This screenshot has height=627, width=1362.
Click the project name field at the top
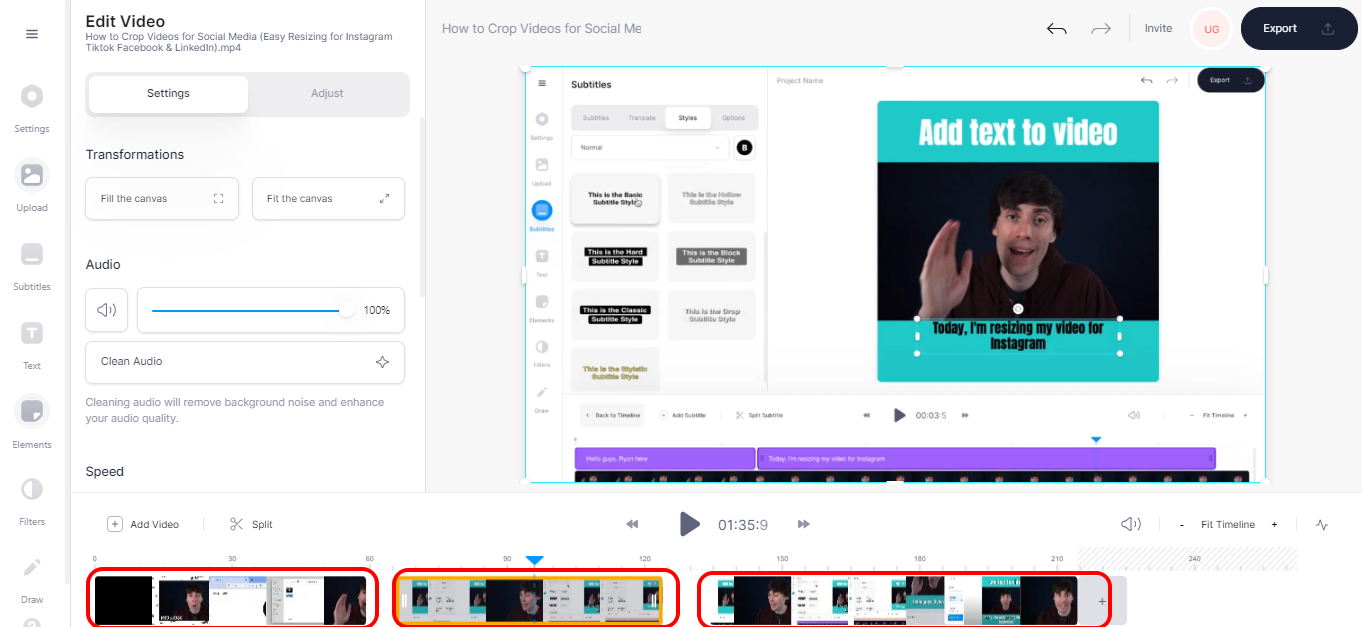coord(542,28)
